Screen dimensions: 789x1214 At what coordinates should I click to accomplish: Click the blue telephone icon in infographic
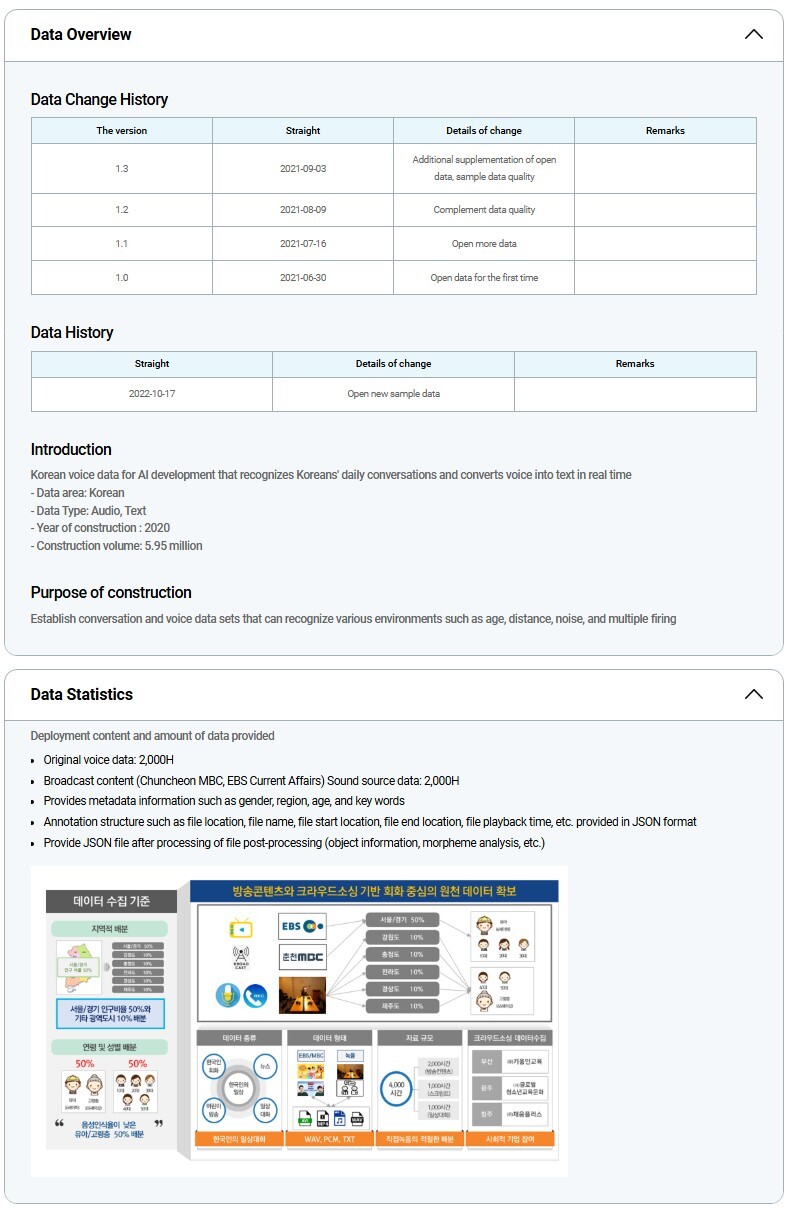point(256,997)
